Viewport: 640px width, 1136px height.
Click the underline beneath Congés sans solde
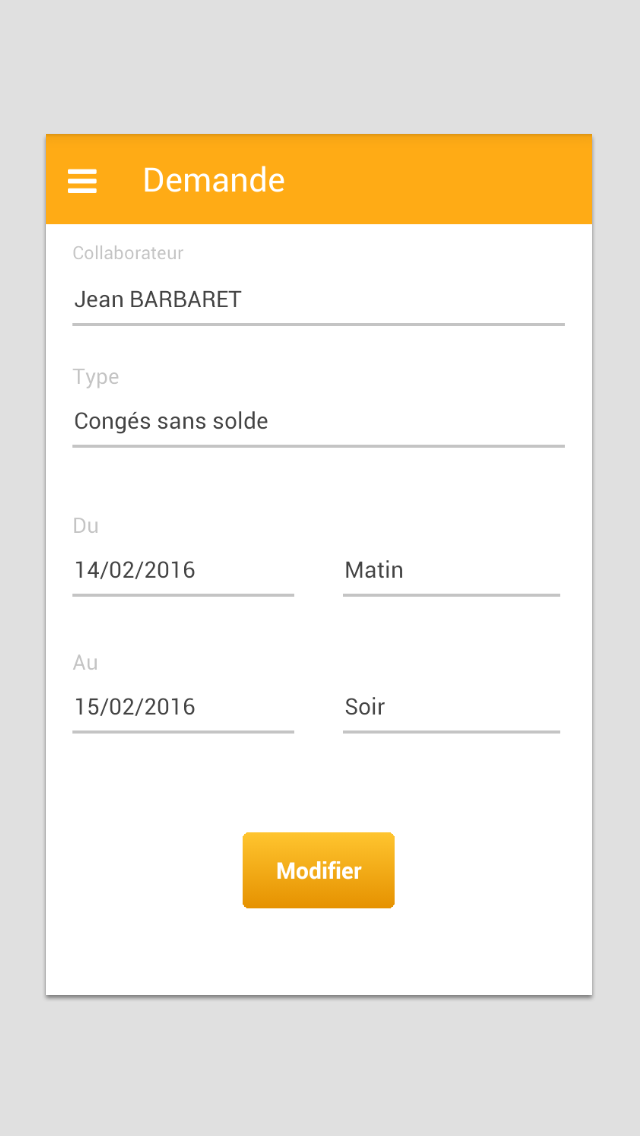click(318, 446)
